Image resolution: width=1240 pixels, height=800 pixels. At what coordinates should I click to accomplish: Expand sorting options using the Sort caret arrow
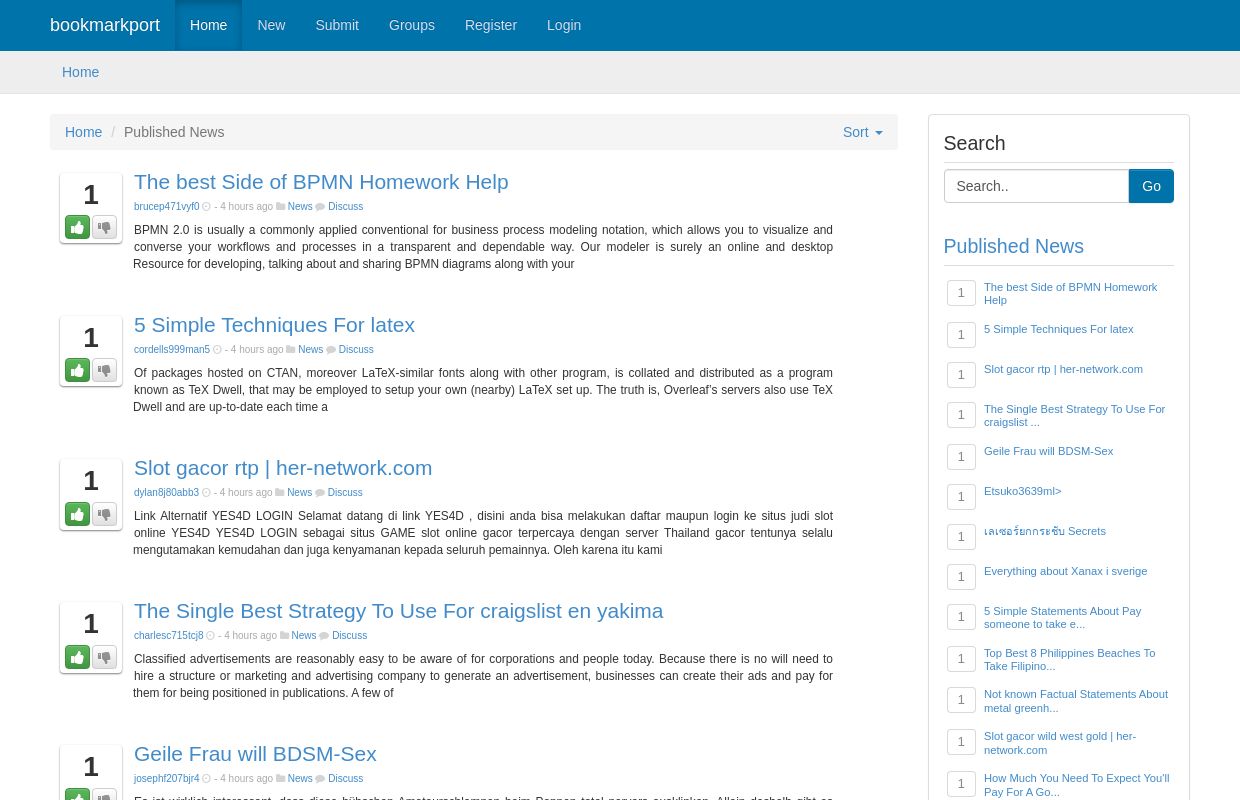[x=877, y=132]
